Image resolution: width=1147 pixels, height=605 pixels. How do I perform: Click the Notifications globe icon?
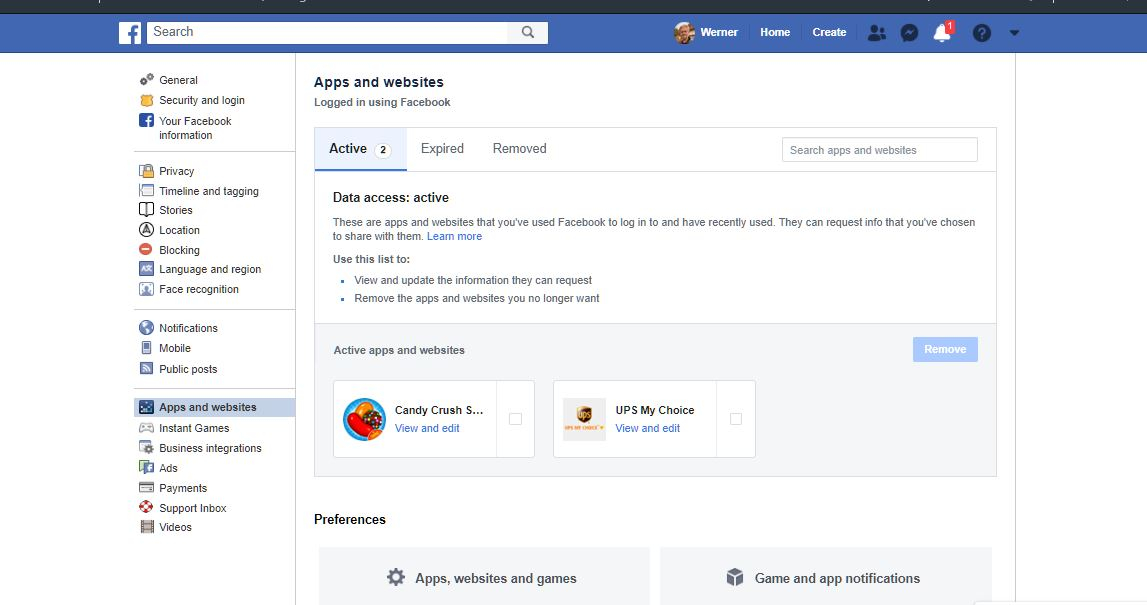click(146, 328)
